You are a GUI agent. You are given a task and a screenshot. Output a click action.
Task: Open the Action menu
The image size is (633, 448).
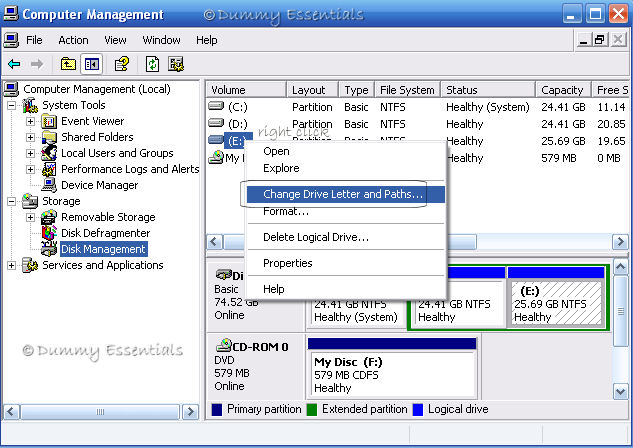coord(73,40)
